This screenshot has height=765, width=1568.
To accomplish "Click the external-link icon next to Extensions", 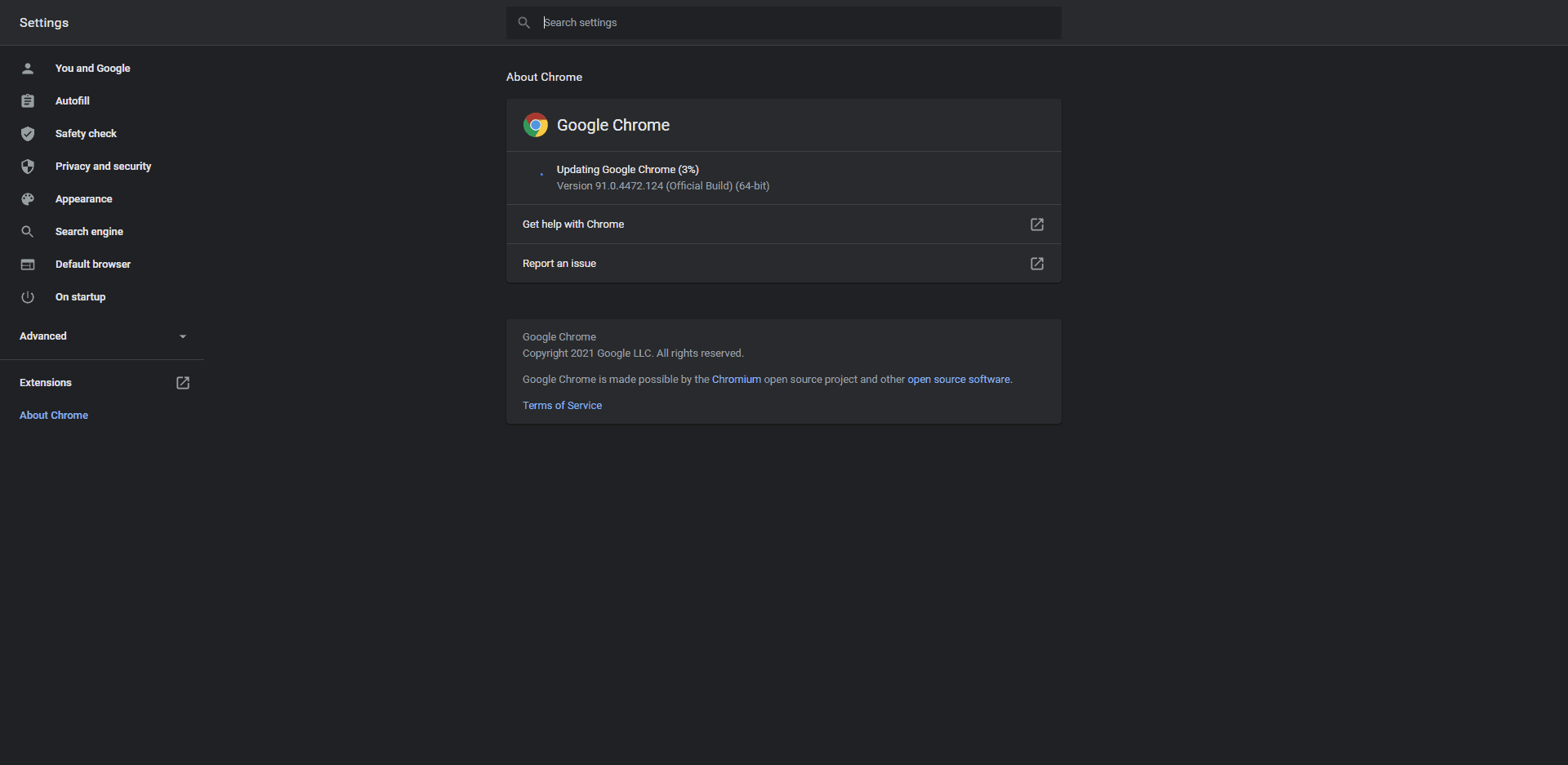I will point(183,383).
